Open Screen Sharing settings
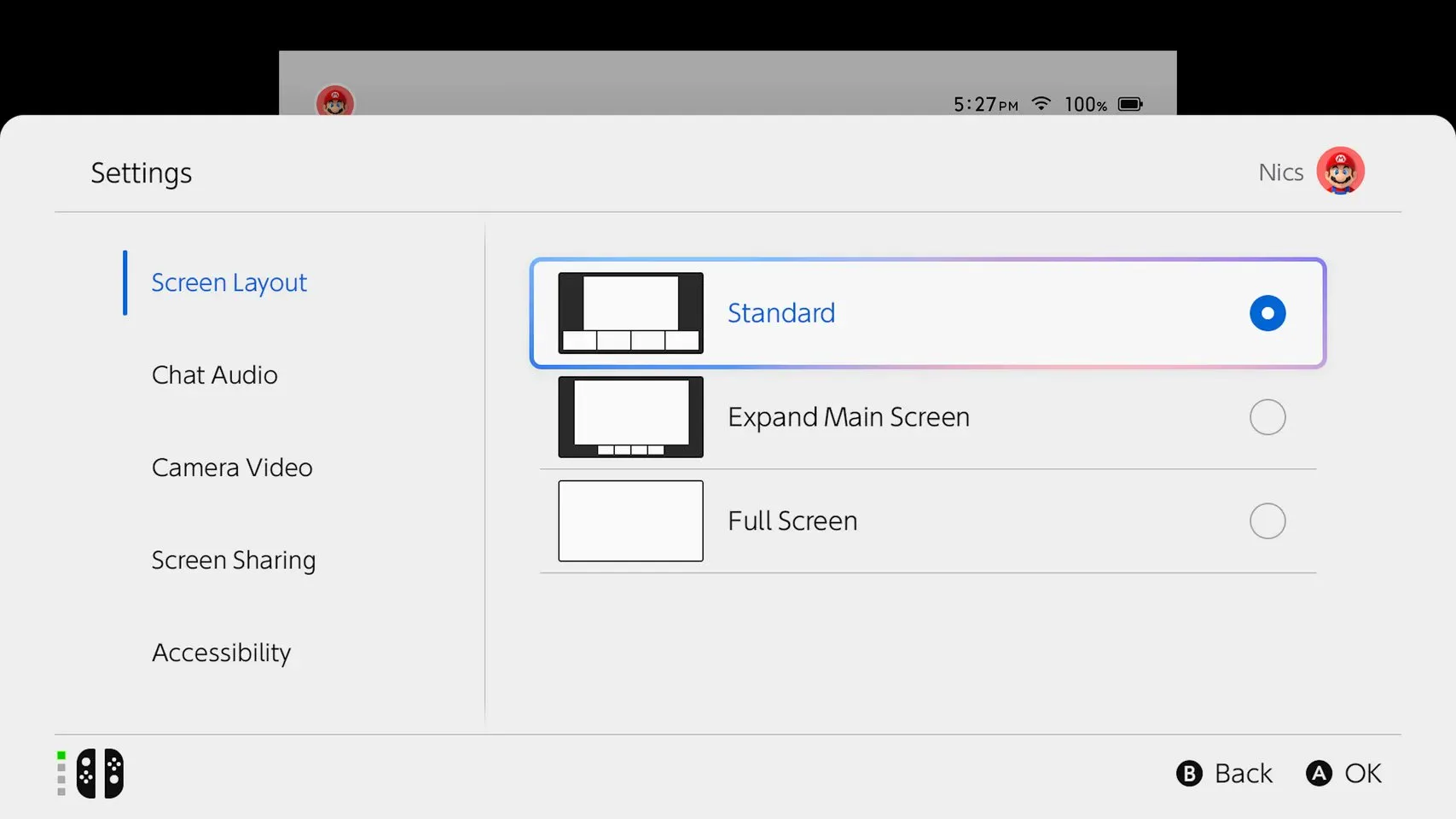 pyautogui.click(x=234, y=560)
